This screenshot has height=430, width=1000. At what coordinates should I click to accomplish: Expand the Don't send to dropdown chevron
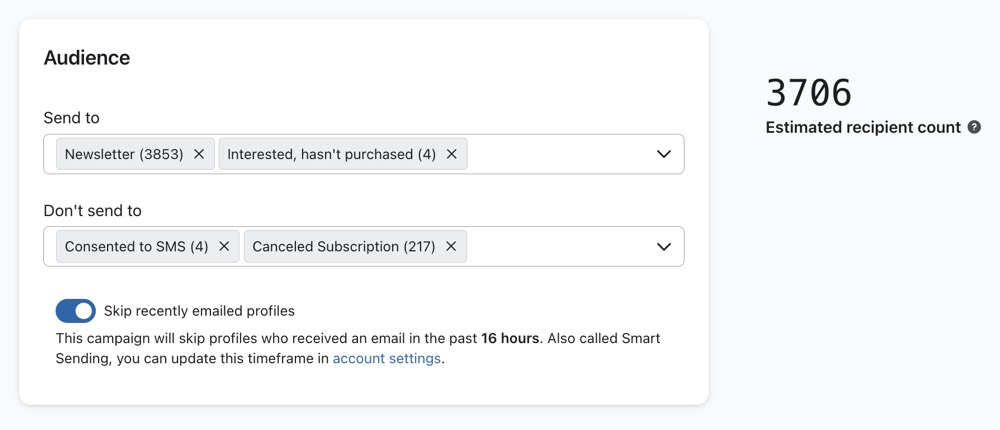point(663,246)
